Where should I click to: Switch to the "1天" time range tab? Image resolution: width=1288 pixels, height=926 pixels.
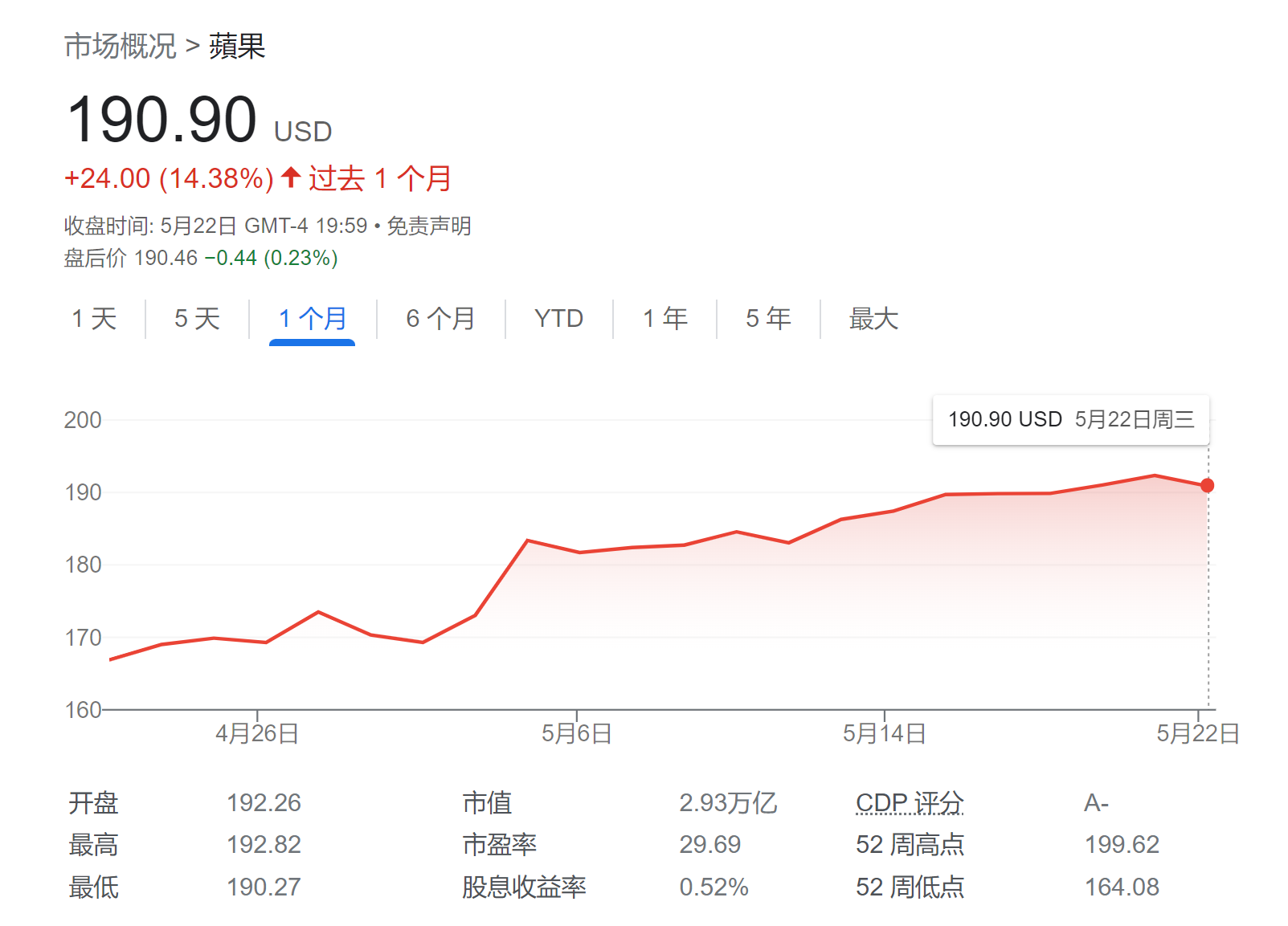tap(94, 319)
